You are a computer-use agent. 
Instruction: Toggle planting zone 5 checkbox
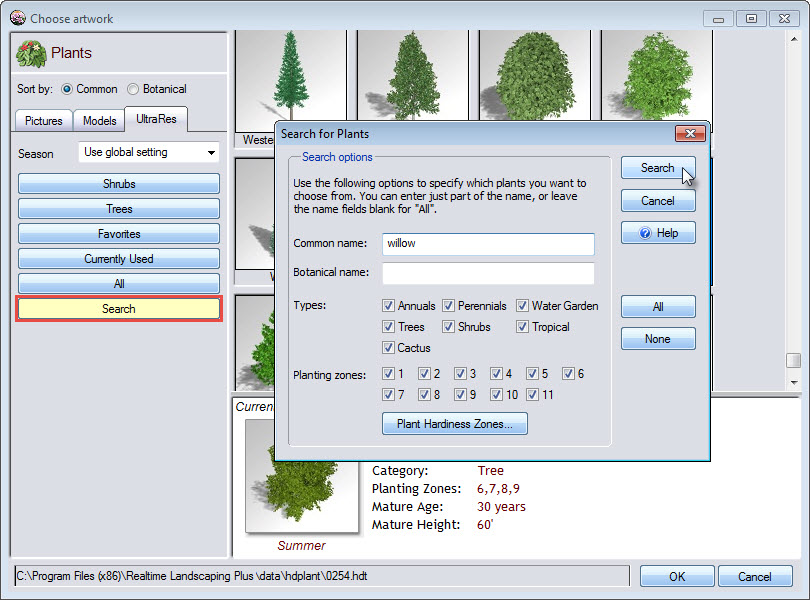[x=533, y=374]
